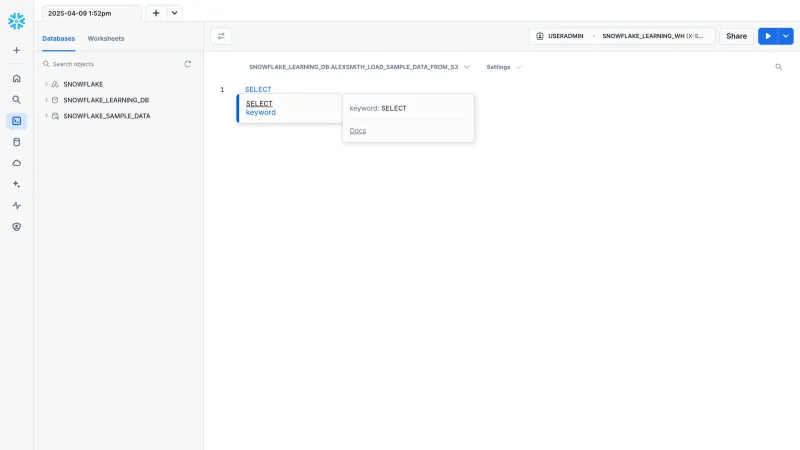The height and width of the screenshot is (450, 800).
Task: Click keyword: SELECT tooltip text
Action: 378,108
